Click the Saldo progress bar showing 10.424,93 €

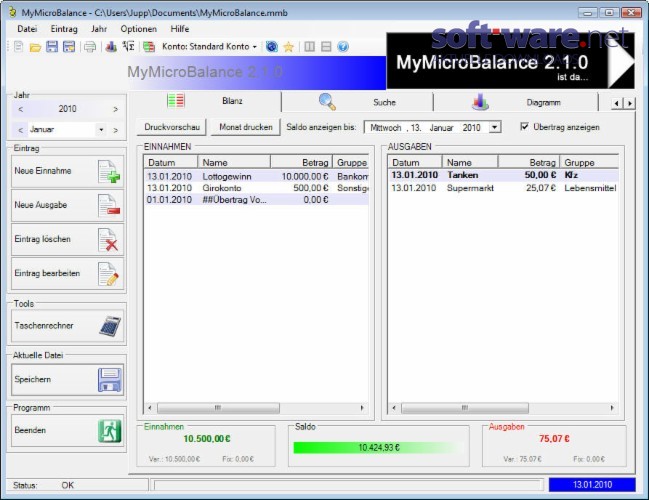[379, 447]
